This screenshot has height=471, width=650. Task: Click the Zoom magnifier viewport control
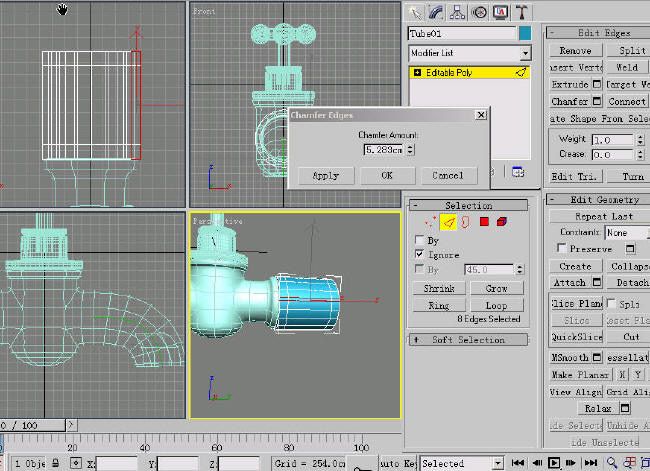click(612, 463)
